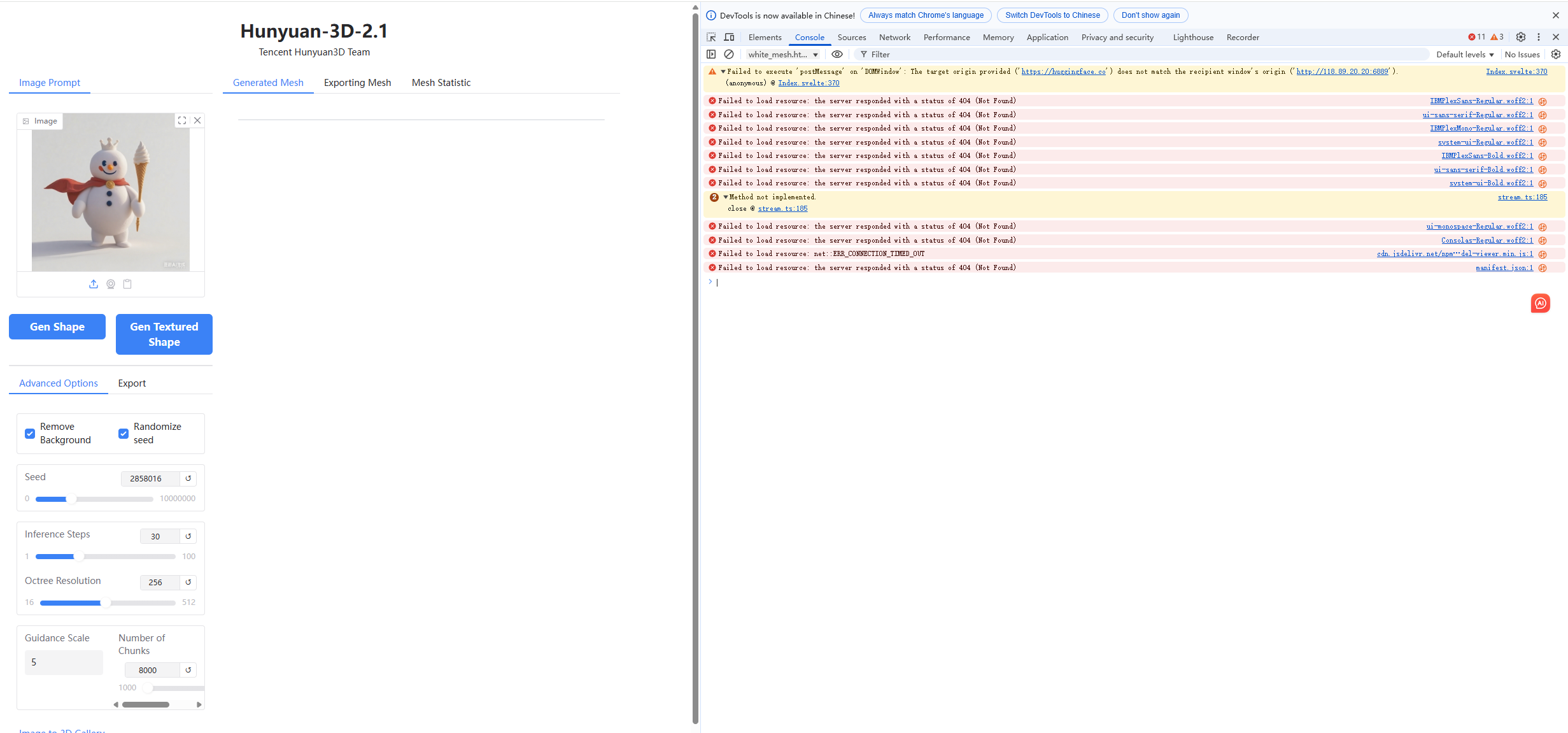Reset the Seed value
1568x733 pixels.
[x=188, y=479]
